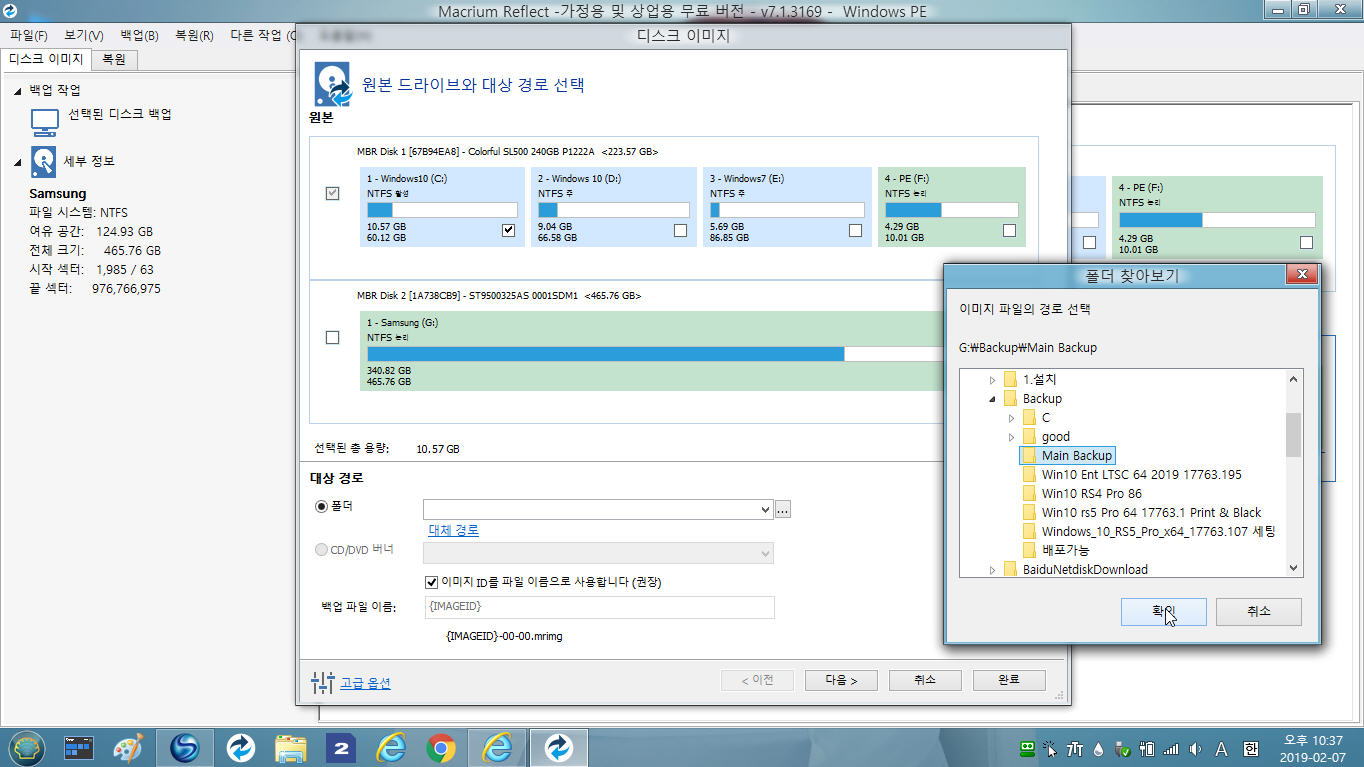Screen dimensions: 1364x767
Task: Collapse the Backup folder node
Action: pos(993,399)
